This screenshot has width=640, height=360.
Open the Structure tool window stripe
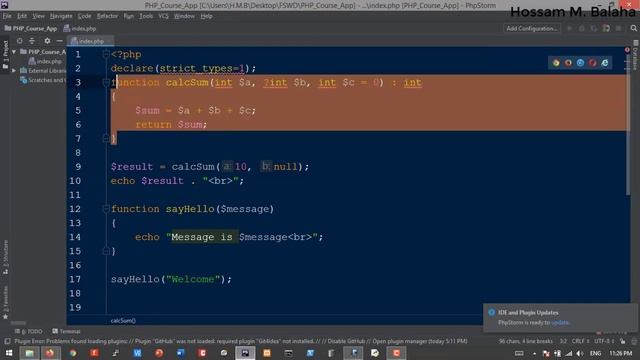(5, 257)
